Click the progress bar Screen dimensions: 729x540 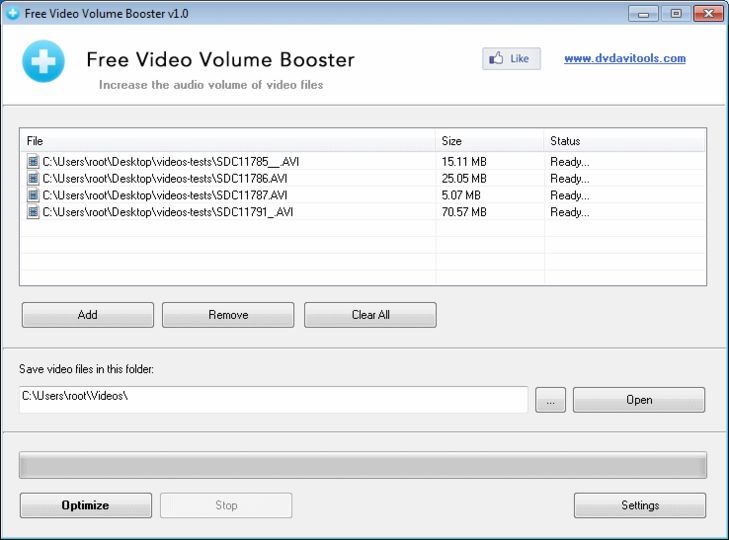363,465
